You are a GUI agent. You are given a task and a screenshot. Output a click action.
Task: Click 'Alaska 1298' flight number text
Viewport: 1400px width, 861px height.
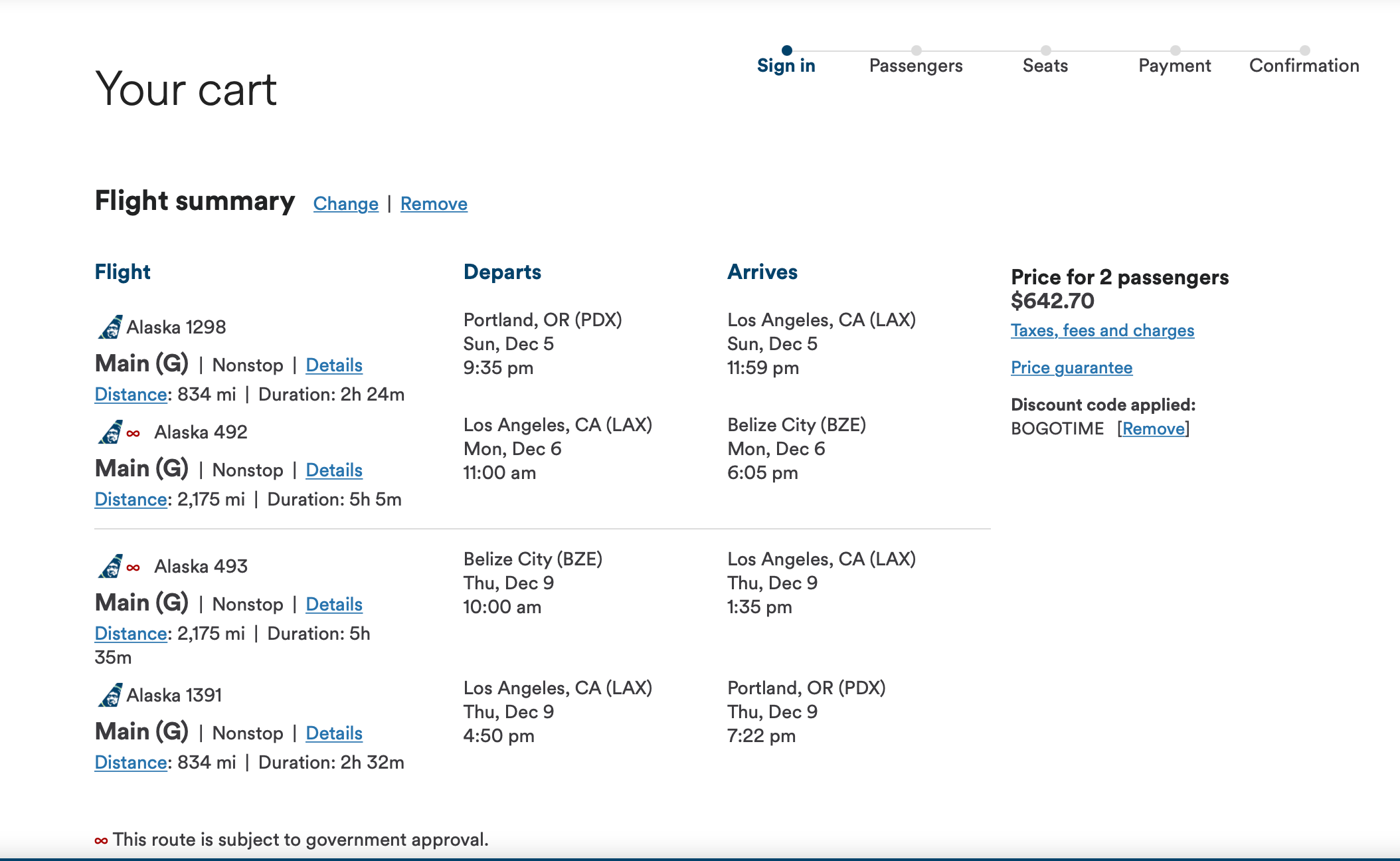coord(176,327)
